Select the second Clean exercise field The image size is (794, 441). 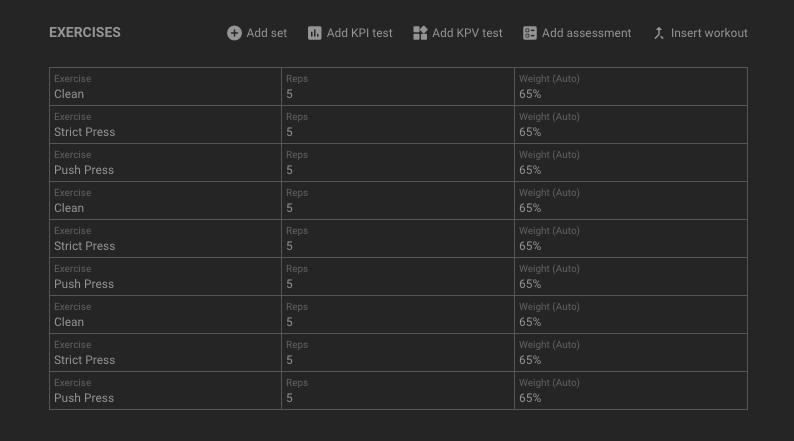tap(165, 201)
